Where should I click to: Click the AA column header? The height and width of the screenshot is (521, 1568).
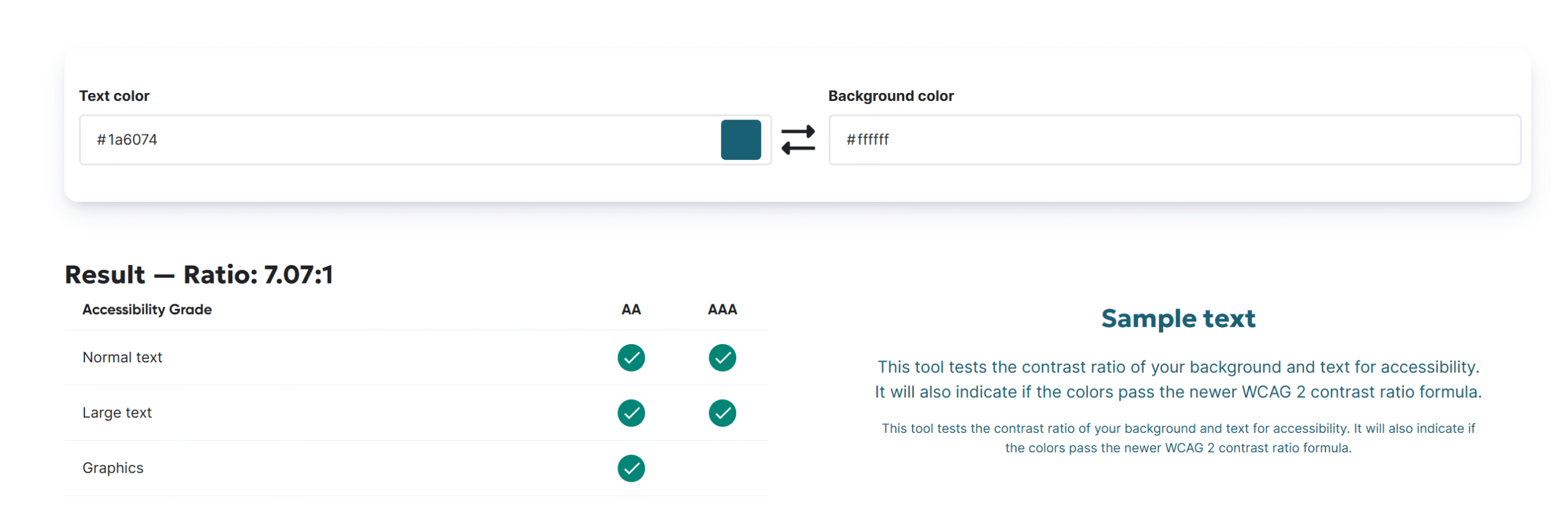[630, 309]
